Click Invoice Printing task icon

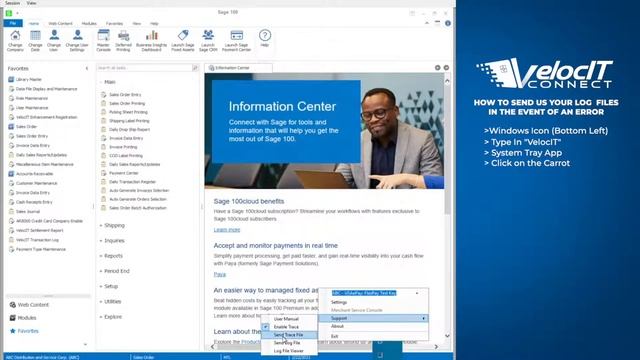(x=103, y=147)
